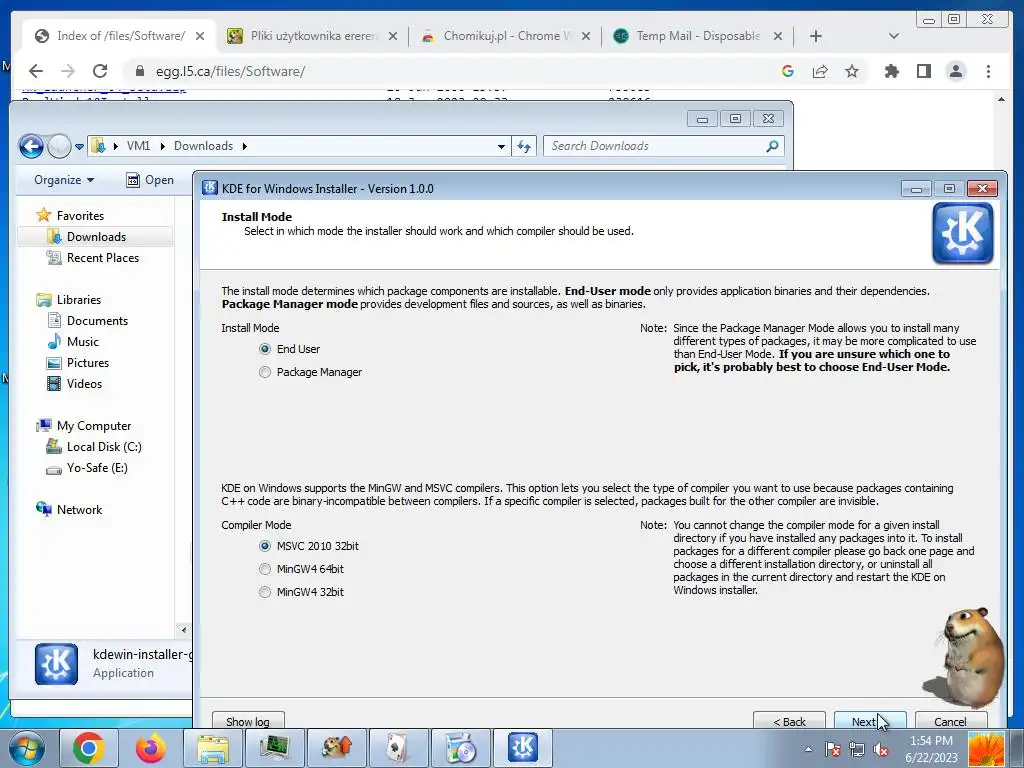Open Chrome extensions puzzle icon
This screenshot has height=768, width=1024.
coord(891,71)
